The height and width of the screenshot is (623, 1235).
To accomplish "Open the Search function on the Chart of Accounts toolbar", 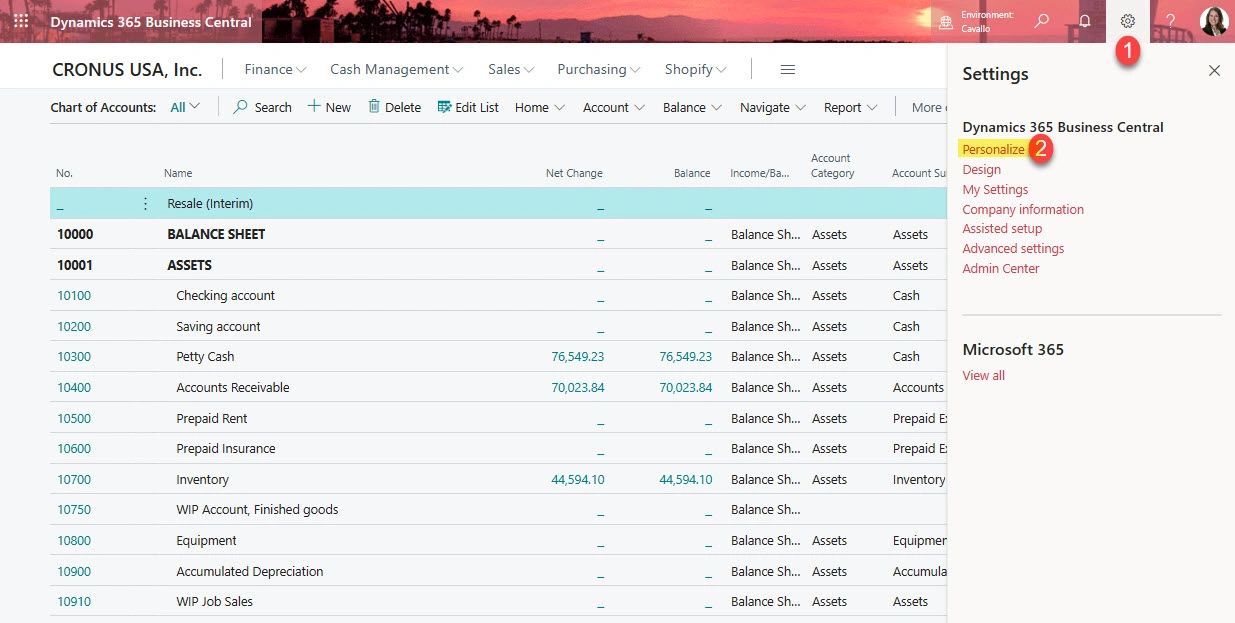I will pyautogui.click(x=261, y=106).
